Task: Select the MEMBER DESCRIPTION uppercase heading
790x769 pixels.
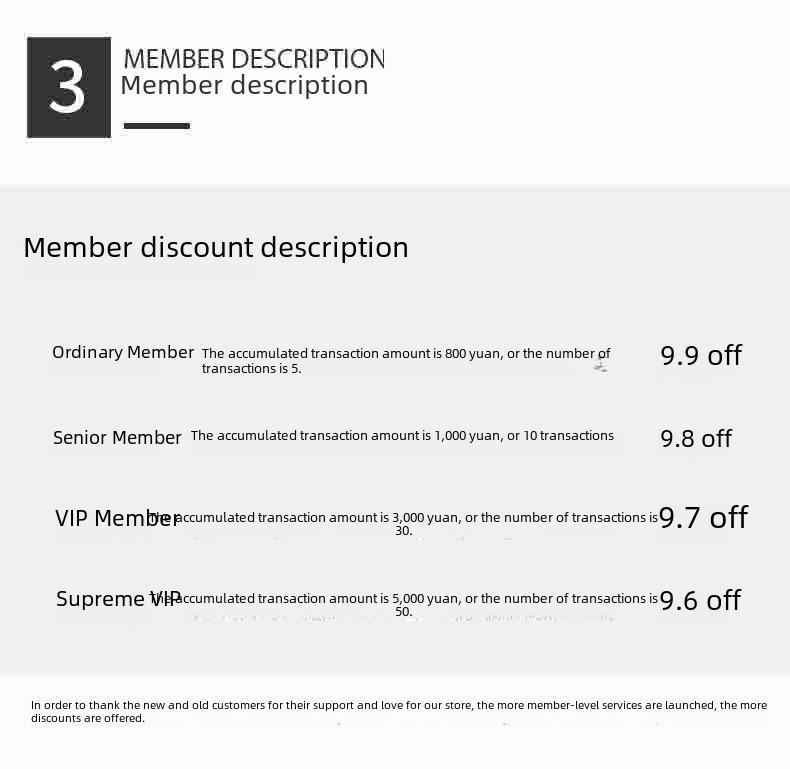Action: coord(254,58)
